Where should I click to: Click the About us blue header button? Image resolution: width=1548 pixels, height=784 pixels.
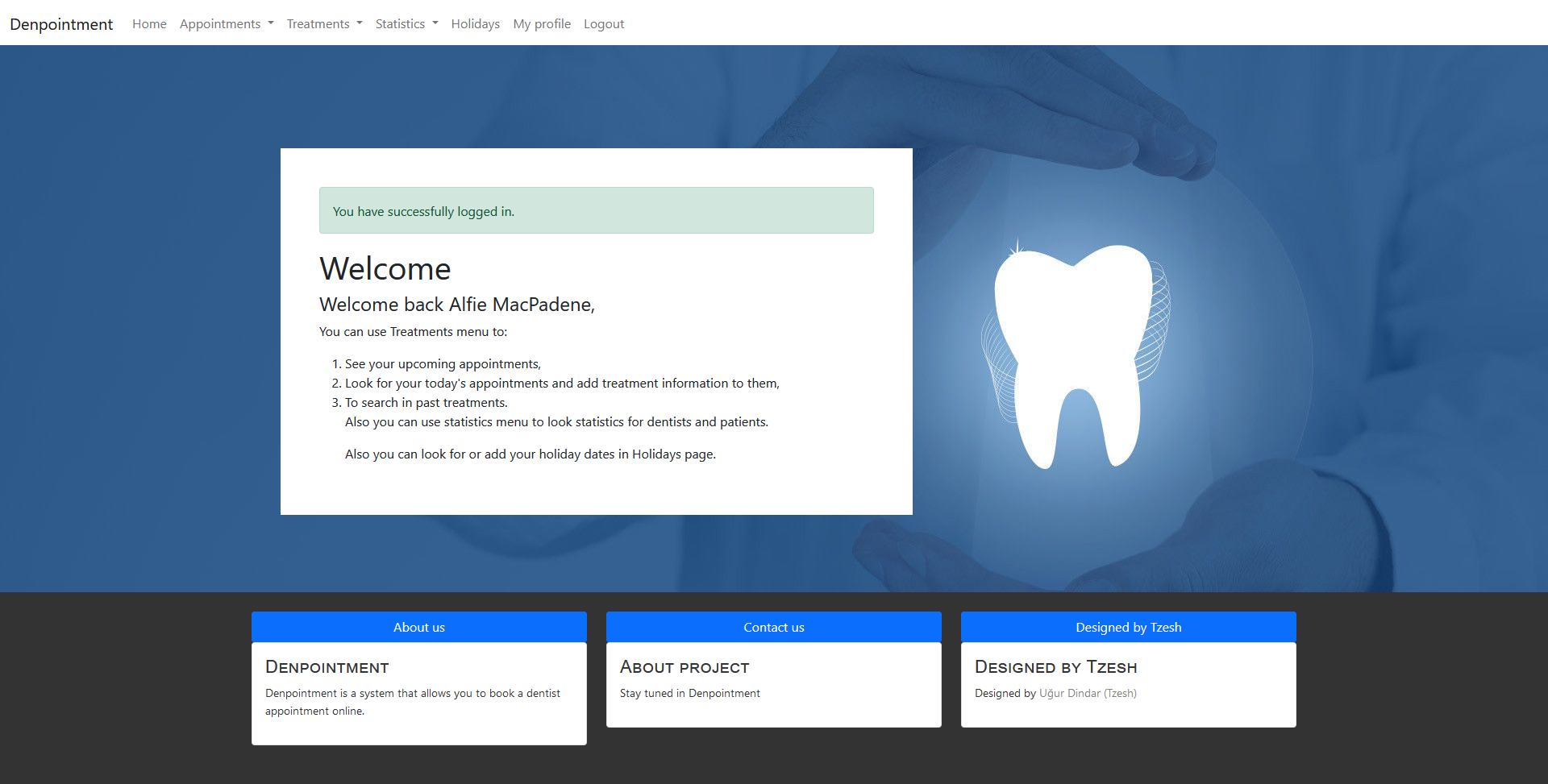pyautogui.click(x=419, y=627)
